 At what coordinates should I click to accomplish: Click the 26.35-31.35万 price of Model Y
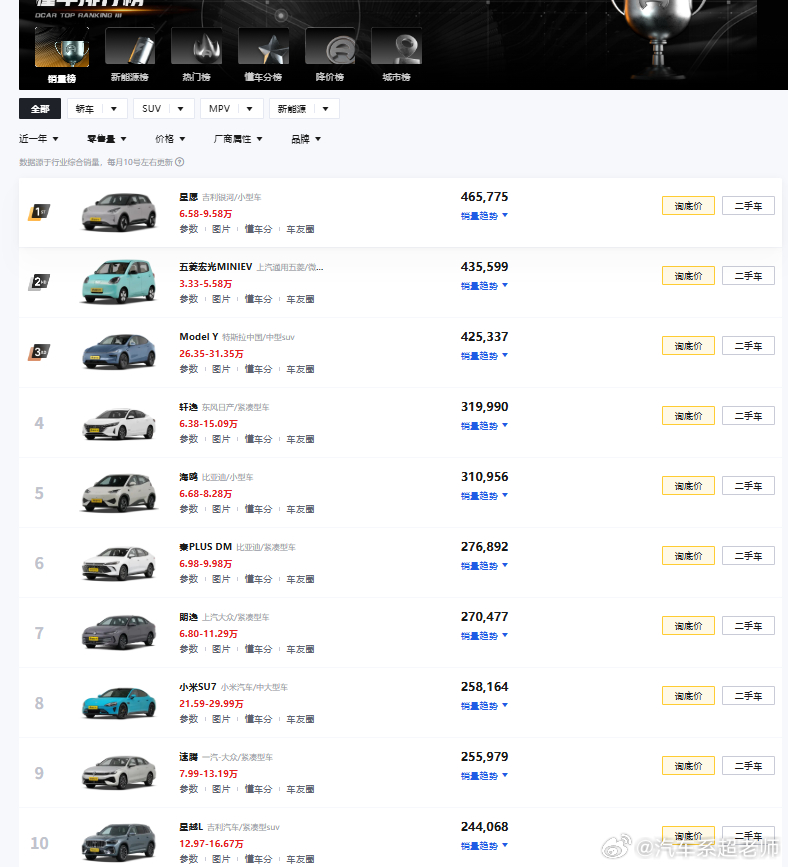tap(211, 353)
